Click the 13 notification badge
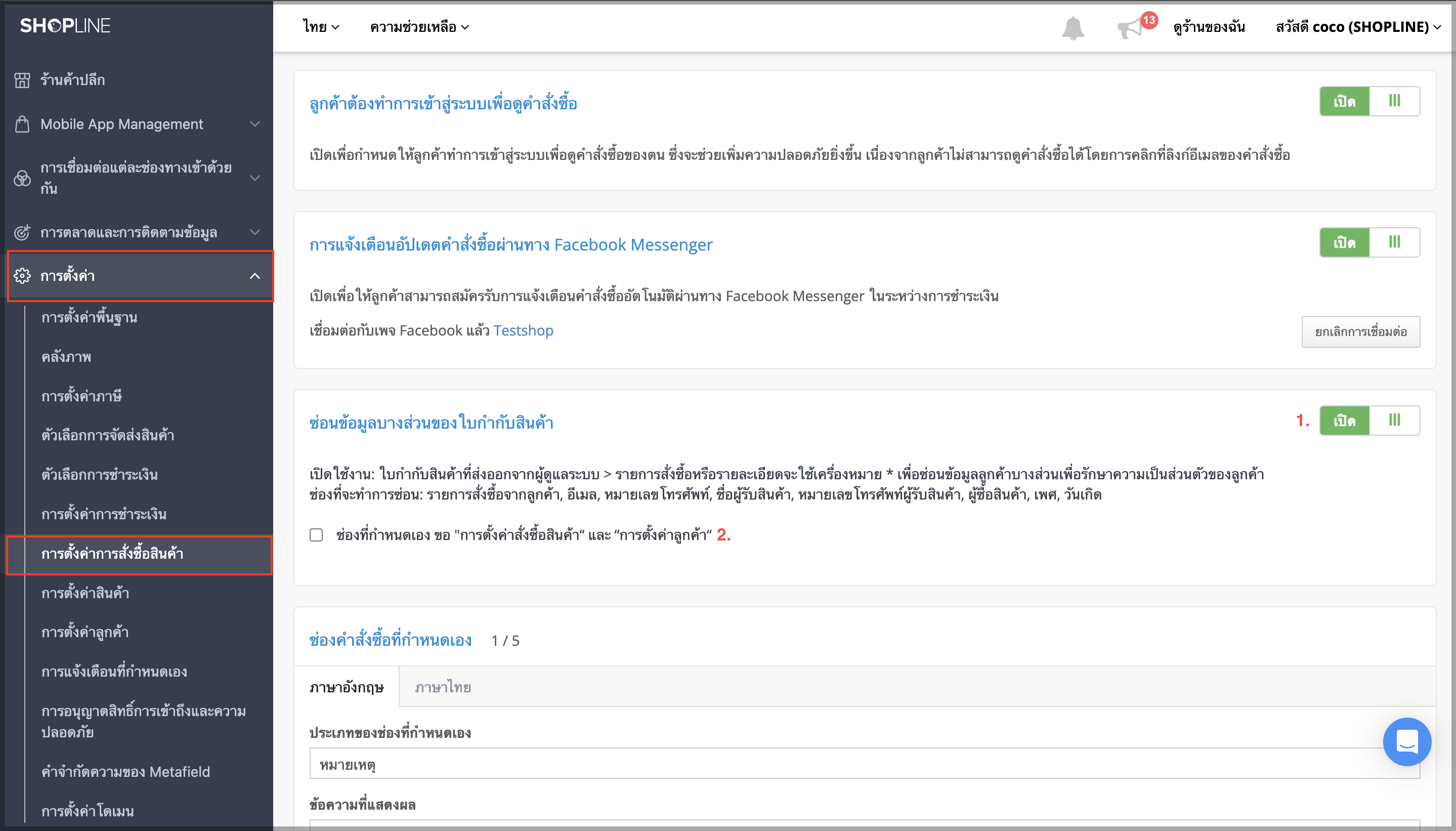 (1148, 21)
